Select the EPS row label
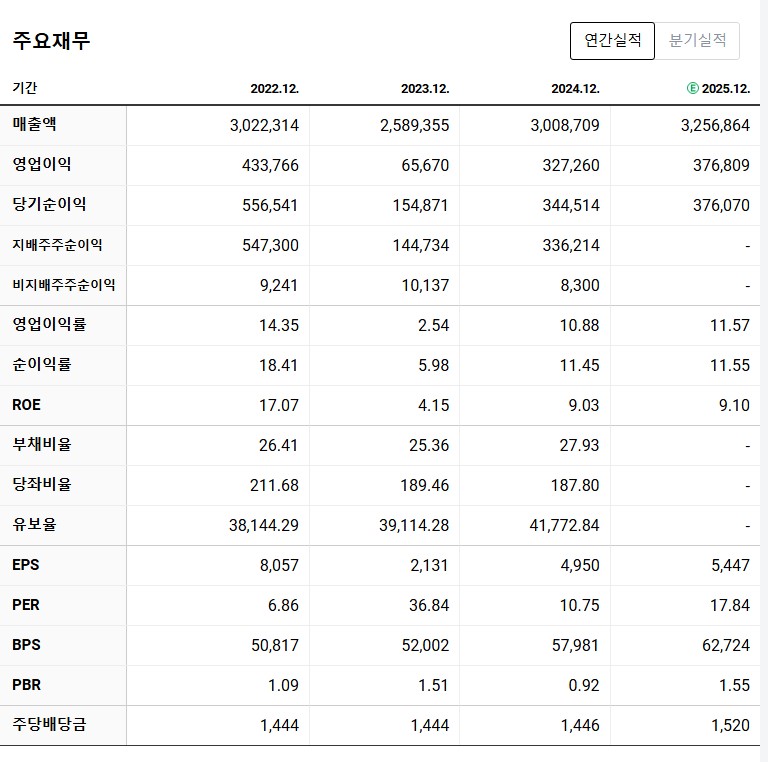 pyautogui.click(x=25, y=565)
